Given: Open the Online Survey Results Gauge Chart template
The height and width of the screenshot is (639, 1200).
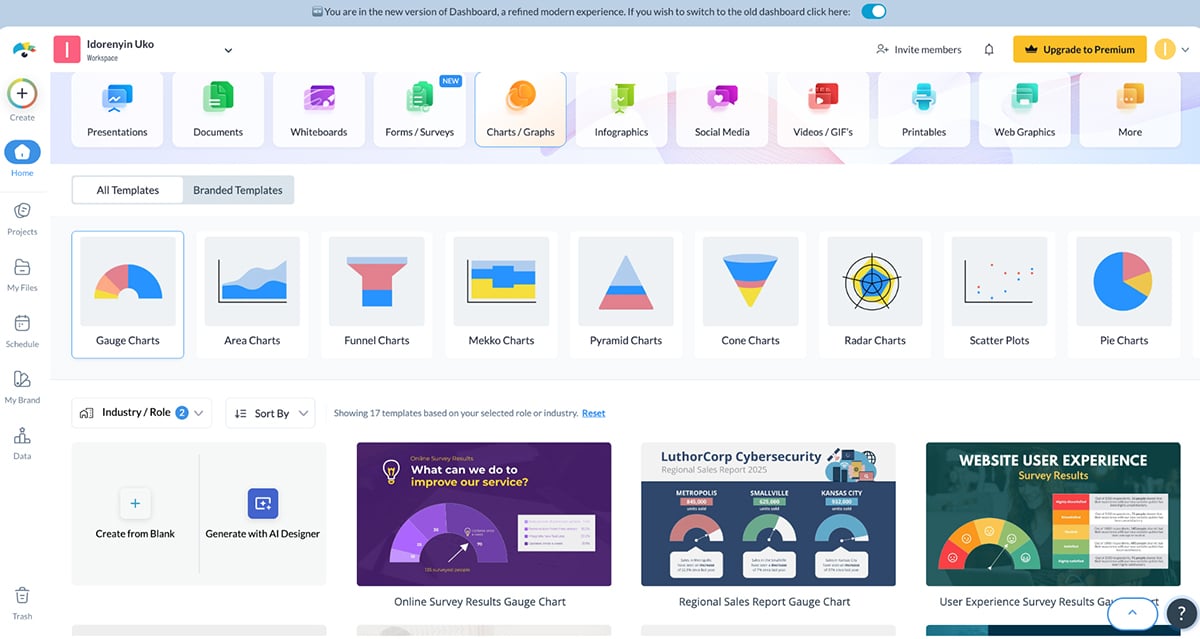Looking at the screenshot, I should (484, 513).
